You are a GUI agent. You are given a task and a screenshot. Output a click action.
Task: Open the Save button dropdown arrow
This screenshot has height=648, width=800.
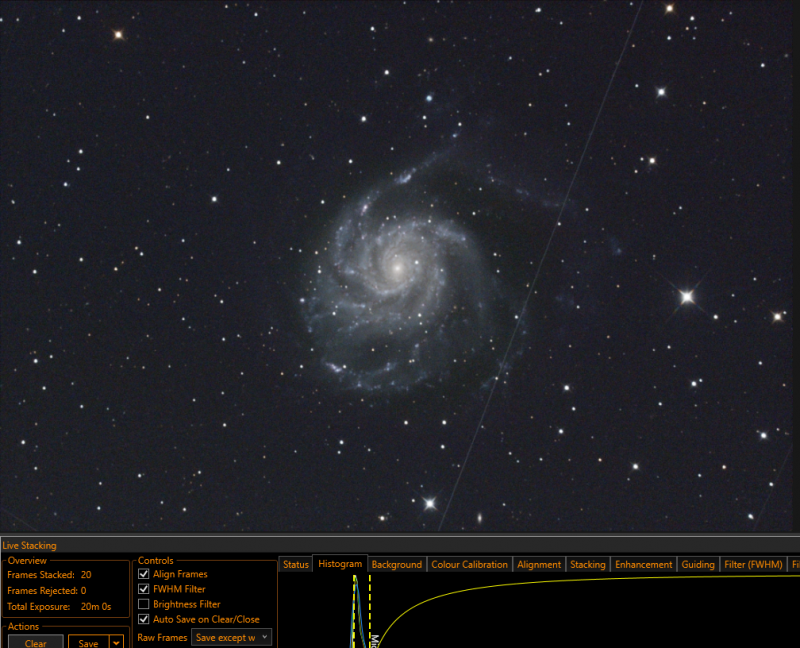[x=116, y=642]
